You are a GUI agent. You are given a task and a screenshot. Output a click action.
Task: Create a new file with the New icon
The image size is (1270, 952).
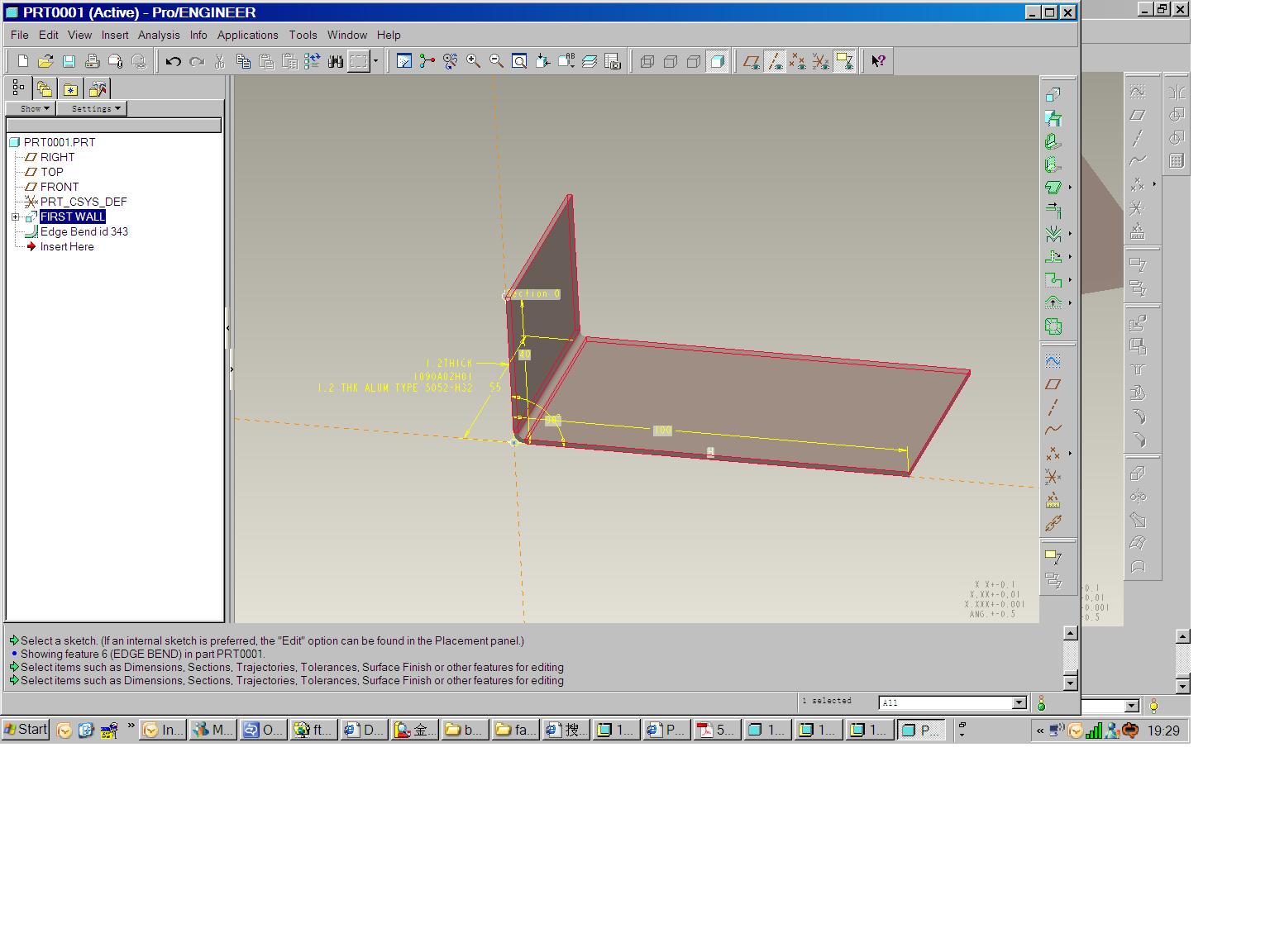pos(23,61)
